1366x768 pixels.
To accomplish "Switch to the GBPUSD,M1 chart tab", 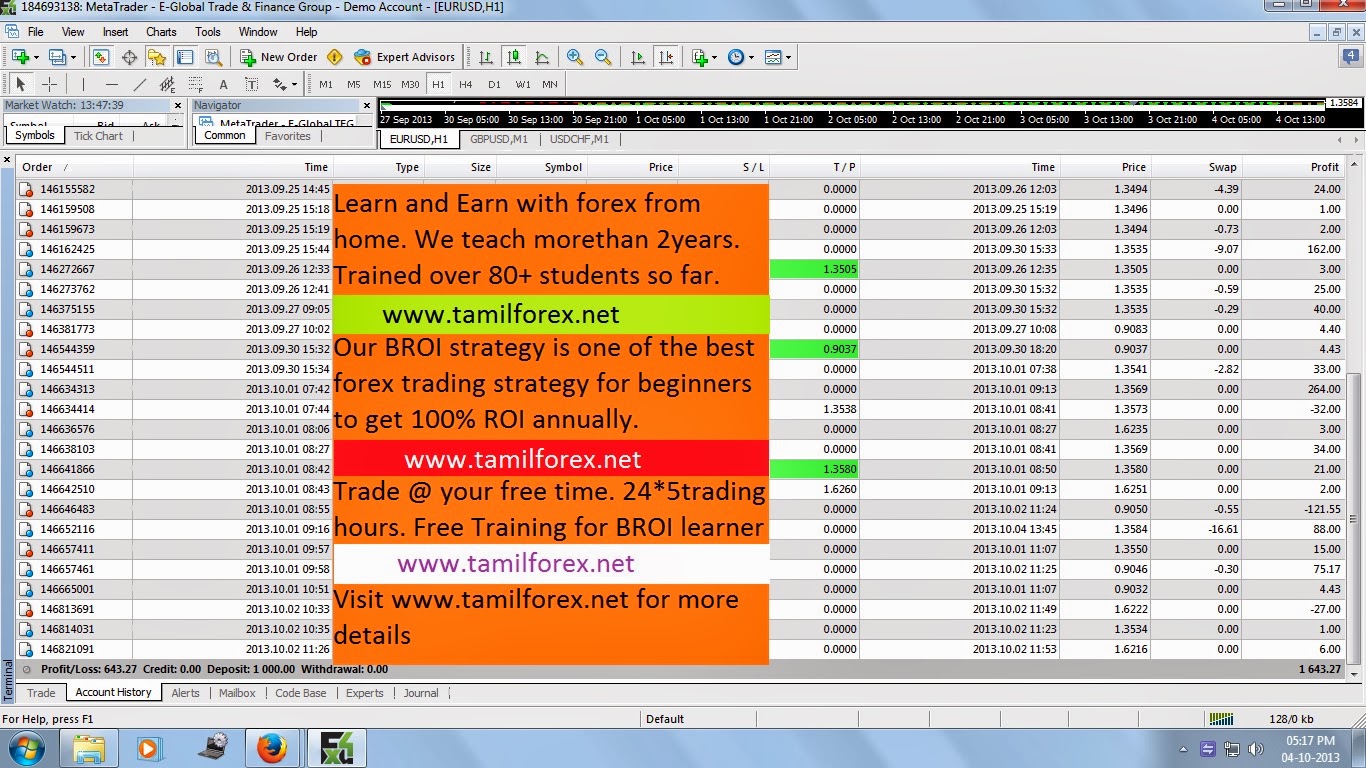I will point(499,139).
